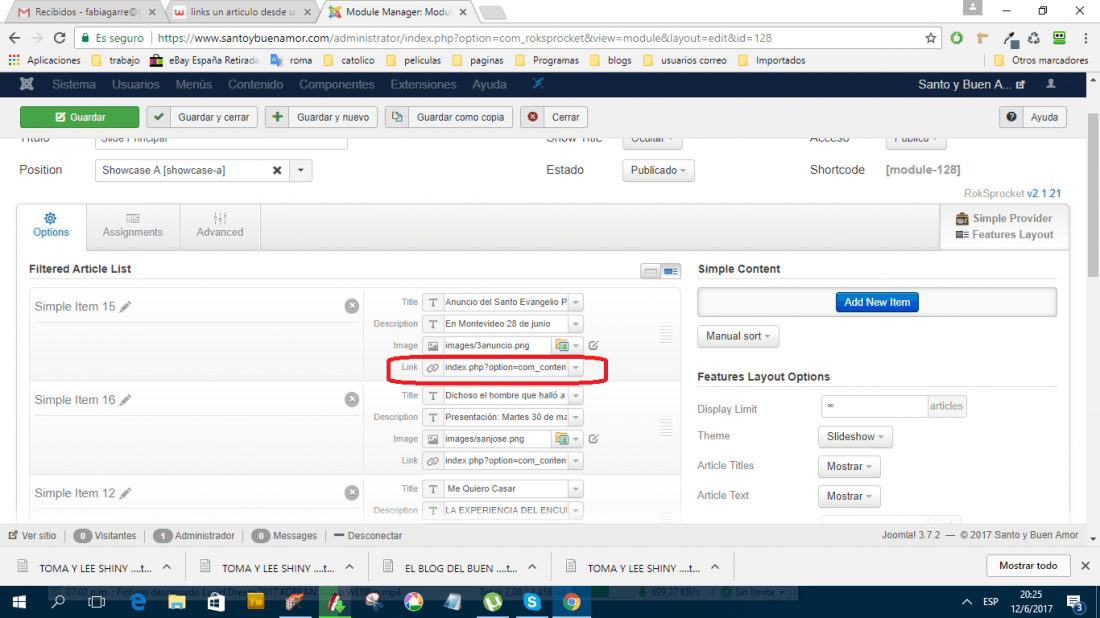Click the Display Limit input field

point(874,406)
